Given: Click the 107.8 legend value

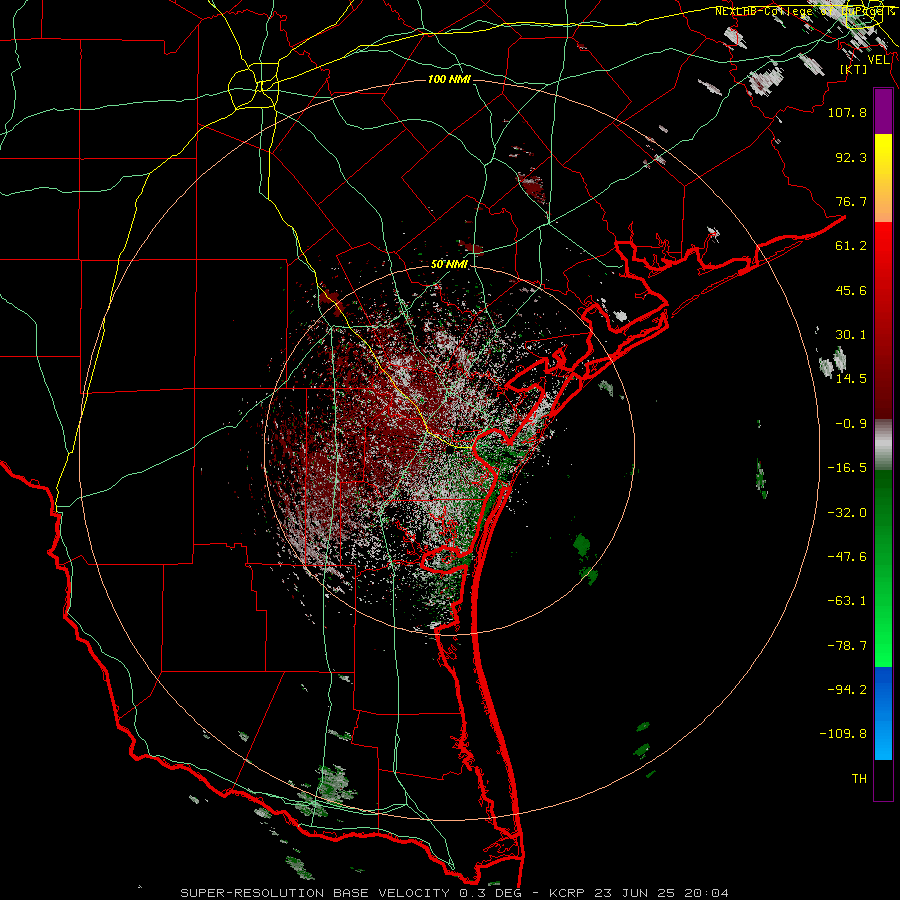Looking at the screenshot, I should click(x=847, y=112).
